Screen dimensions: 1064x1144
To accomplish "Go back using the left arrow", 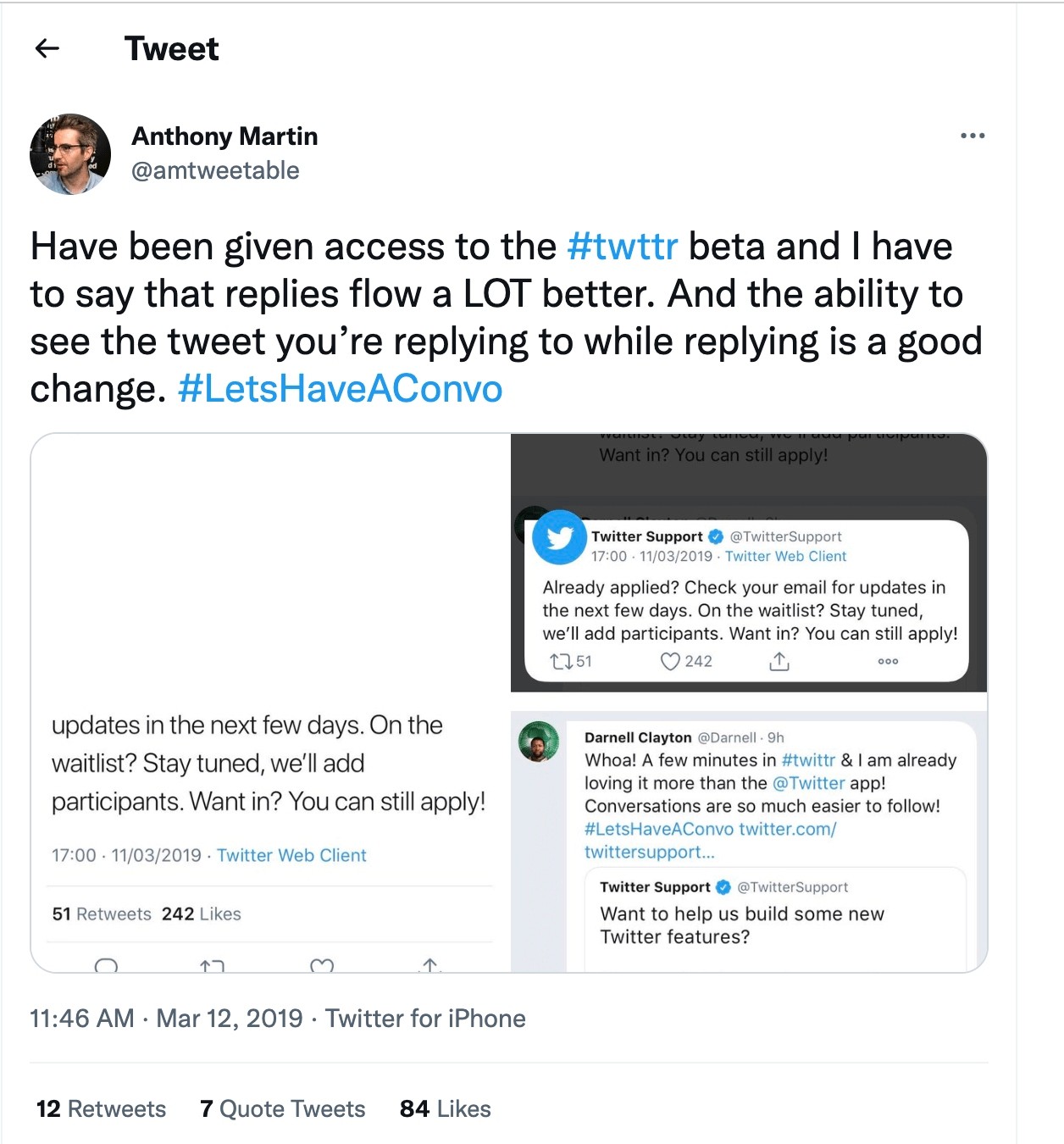I will 47,48.
